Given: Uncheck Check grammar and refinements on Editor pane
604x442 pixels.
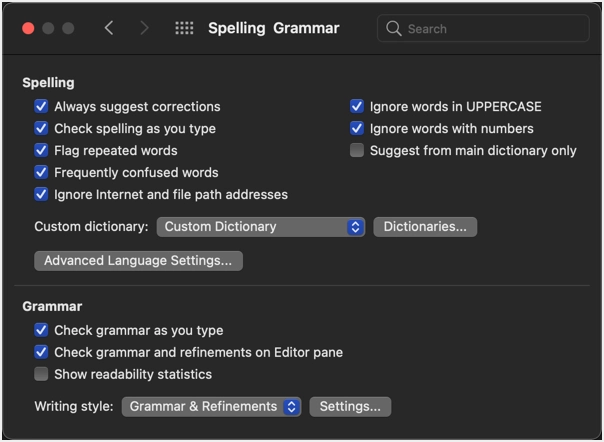Looking at the screenshot, I should click(x=41, y=352).
